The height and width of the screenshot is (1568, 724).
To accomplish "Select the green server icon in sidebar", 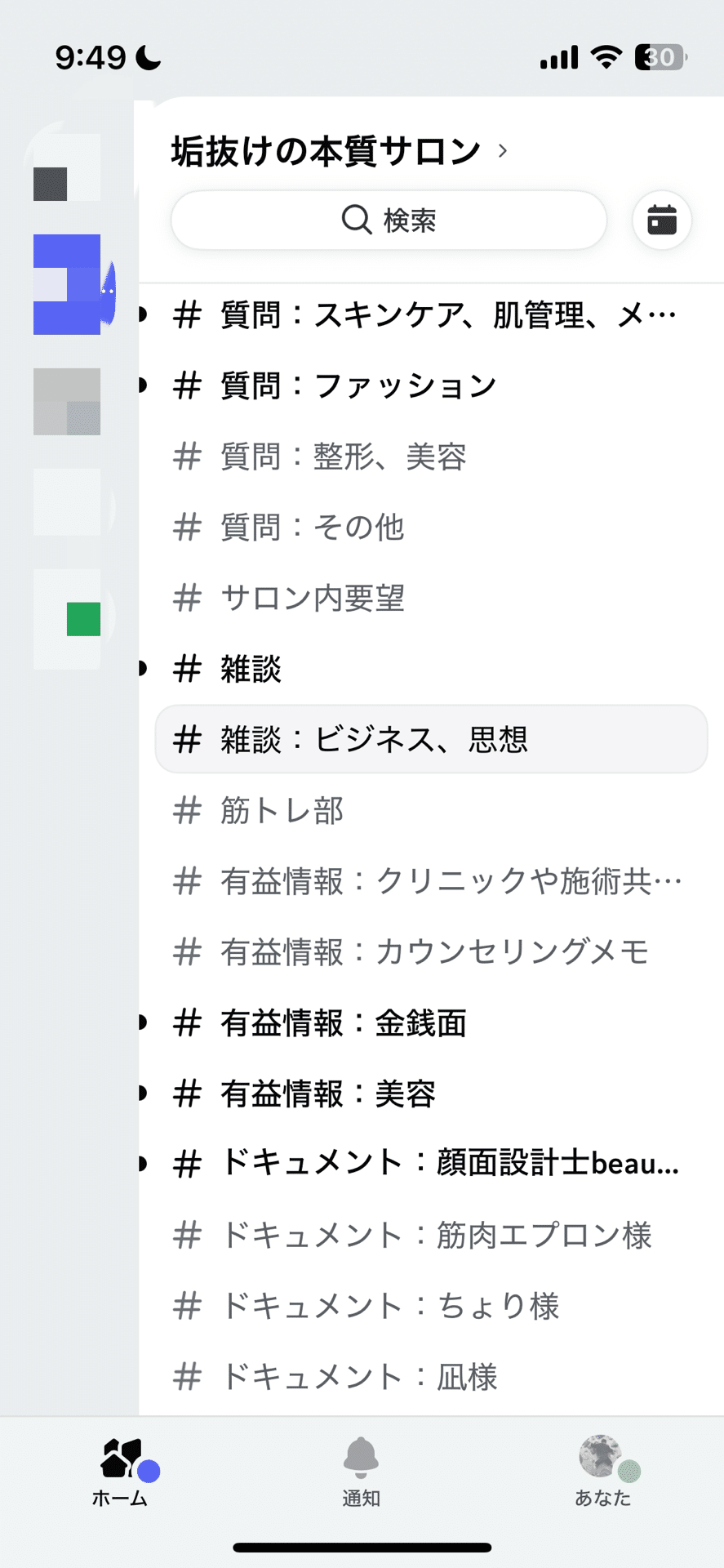I will [69, 618].
